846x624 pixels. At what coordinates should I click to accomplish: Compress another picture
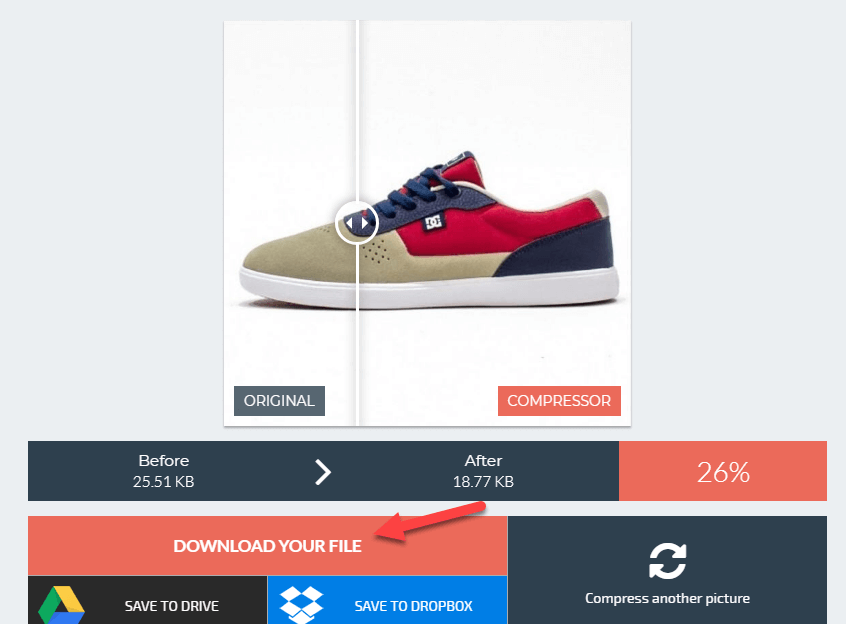pos(667,570)
